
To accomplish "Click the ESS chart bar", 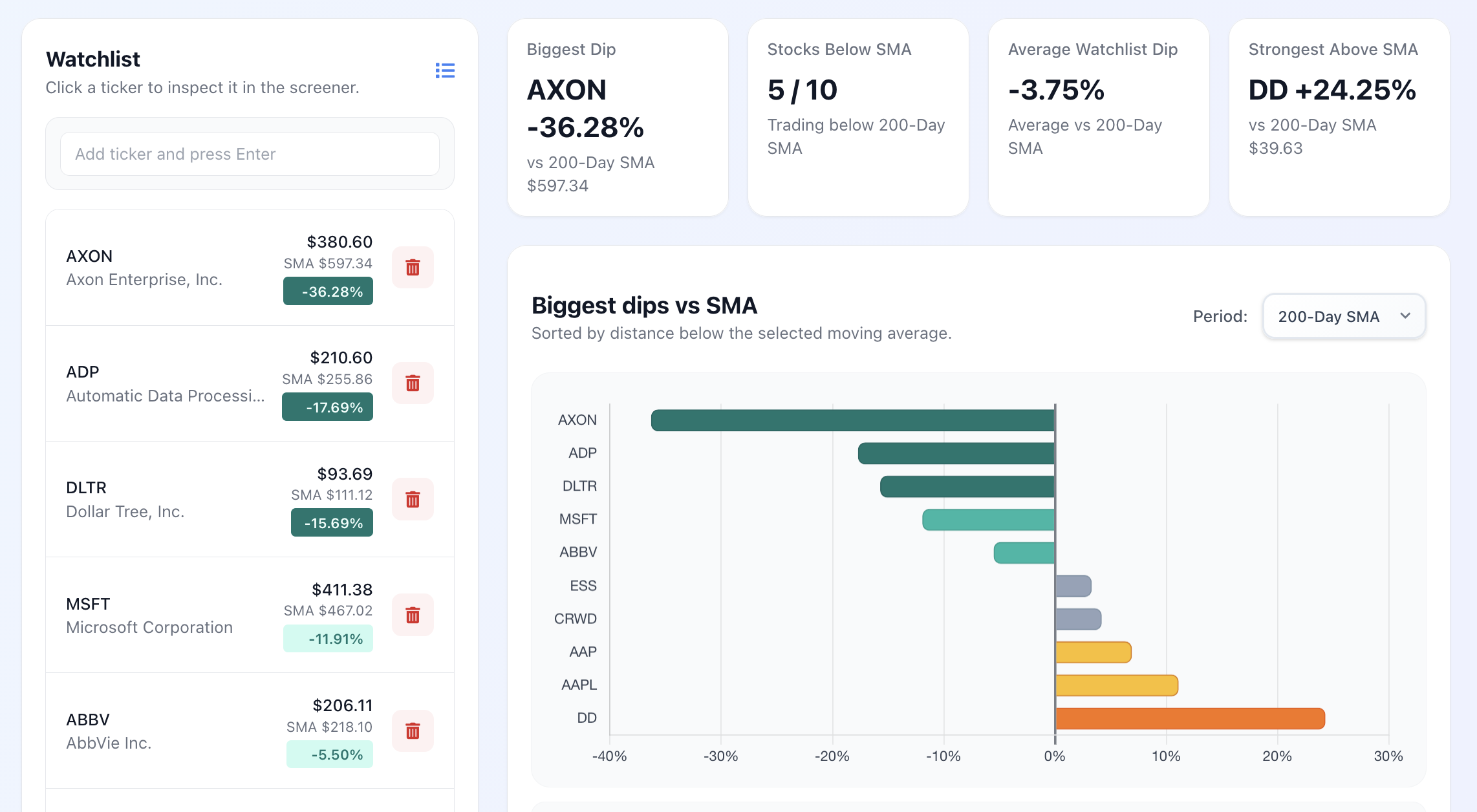I will click(1073, 586).
